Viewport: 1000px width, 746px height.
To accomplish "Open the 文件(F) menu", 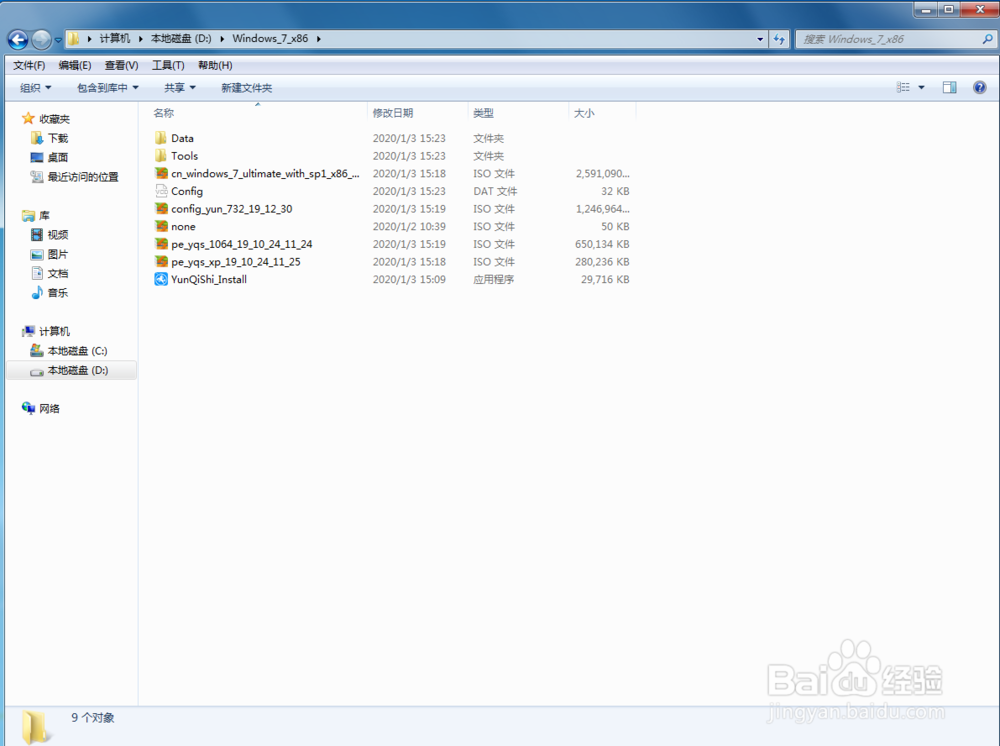I will click(x=29, y=65).
